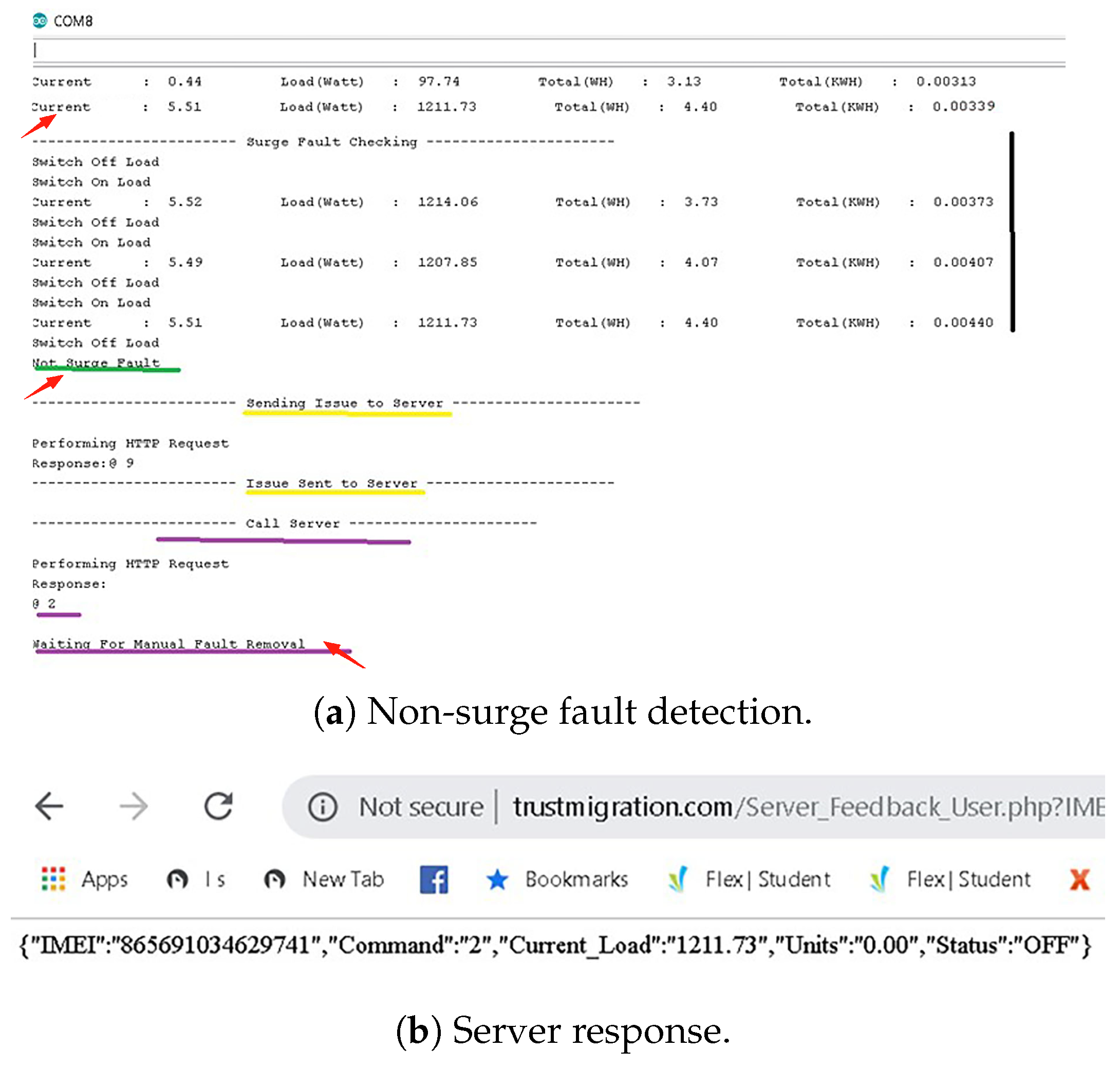This screenshot has height=1068, width=1120.
Task: Open the second Flex | Student bookmark
Action: point(950,879)
